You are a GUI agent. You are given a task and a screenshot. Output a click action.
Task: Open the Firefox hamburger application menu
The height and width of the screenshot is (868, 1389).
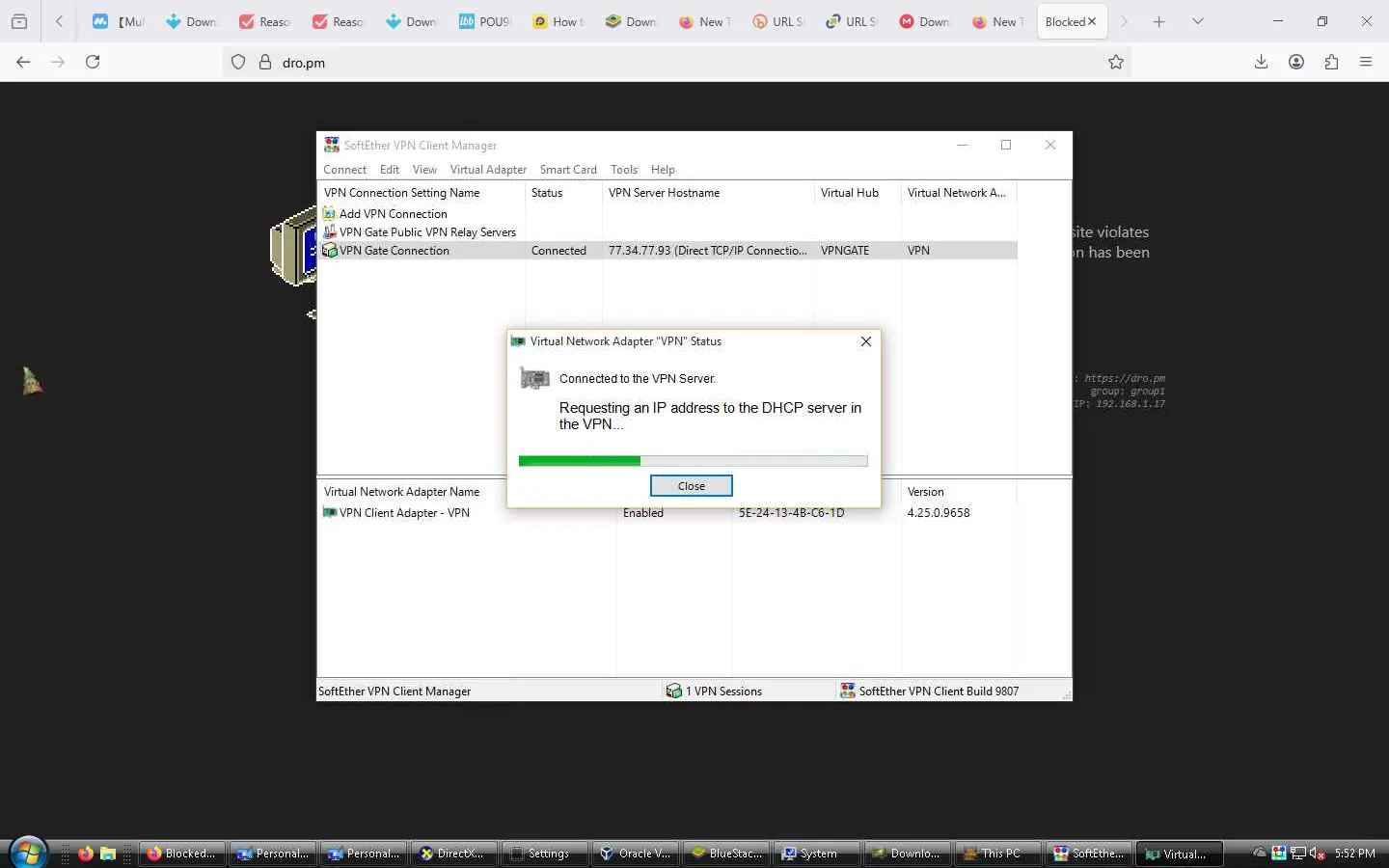tap(1366, 62)
